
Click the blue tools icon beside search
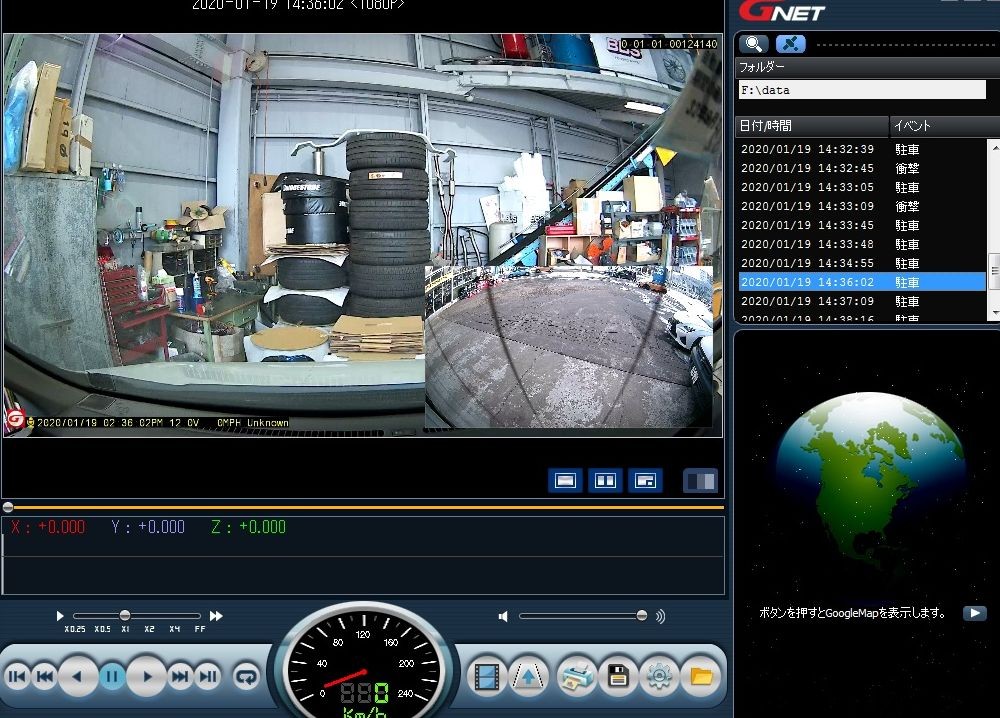coord(791,44)
